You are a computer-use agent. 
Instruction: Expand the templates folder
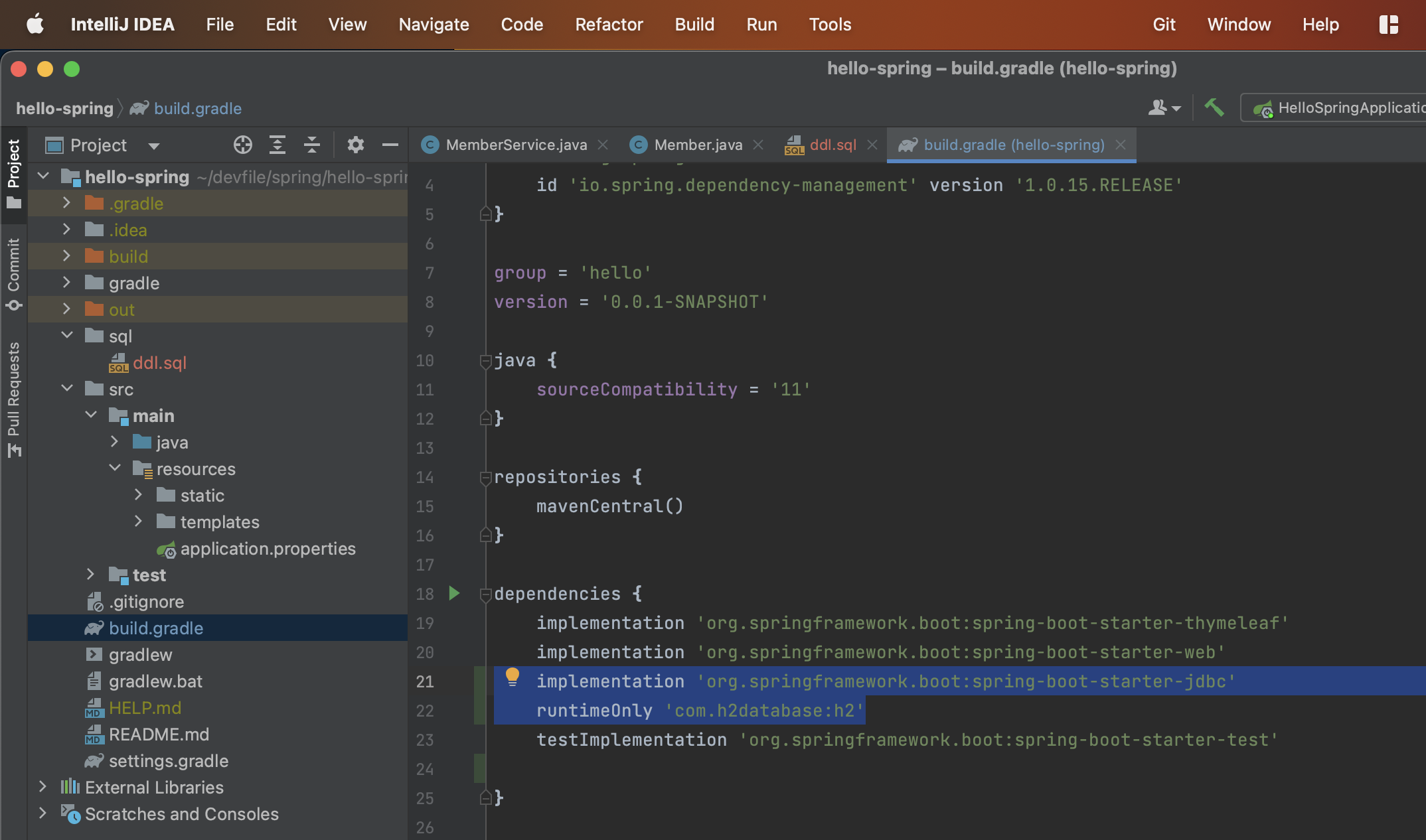pos(138,522)
